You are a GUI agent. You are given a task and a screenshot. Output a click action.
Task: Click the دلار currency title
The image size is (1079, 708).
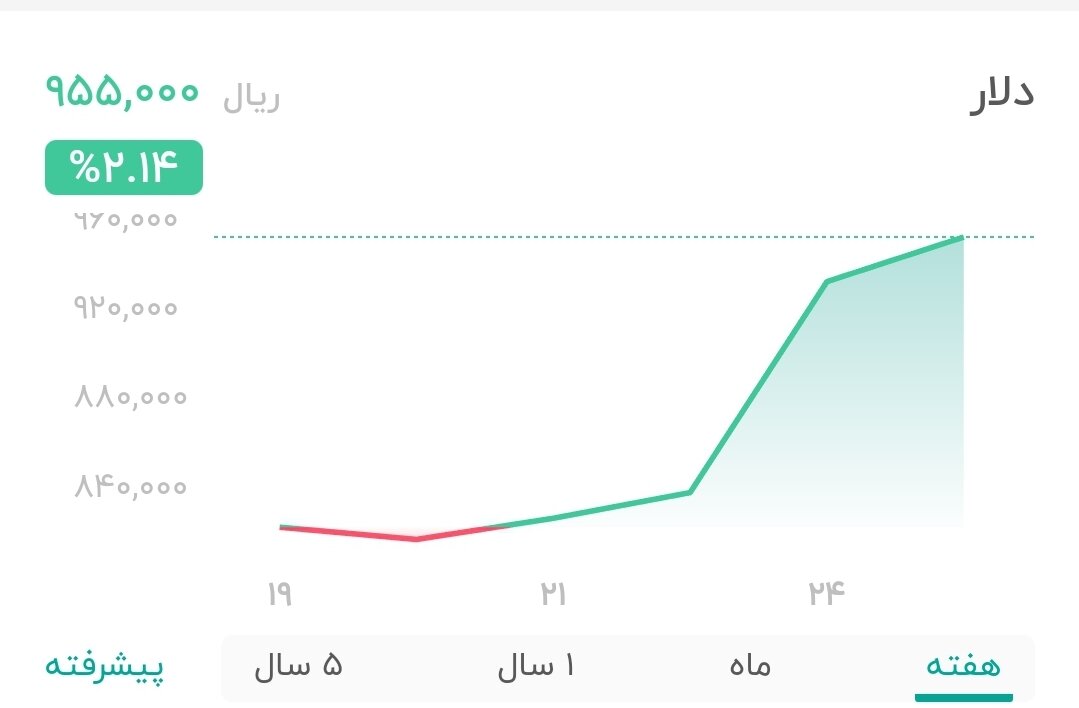999,91
